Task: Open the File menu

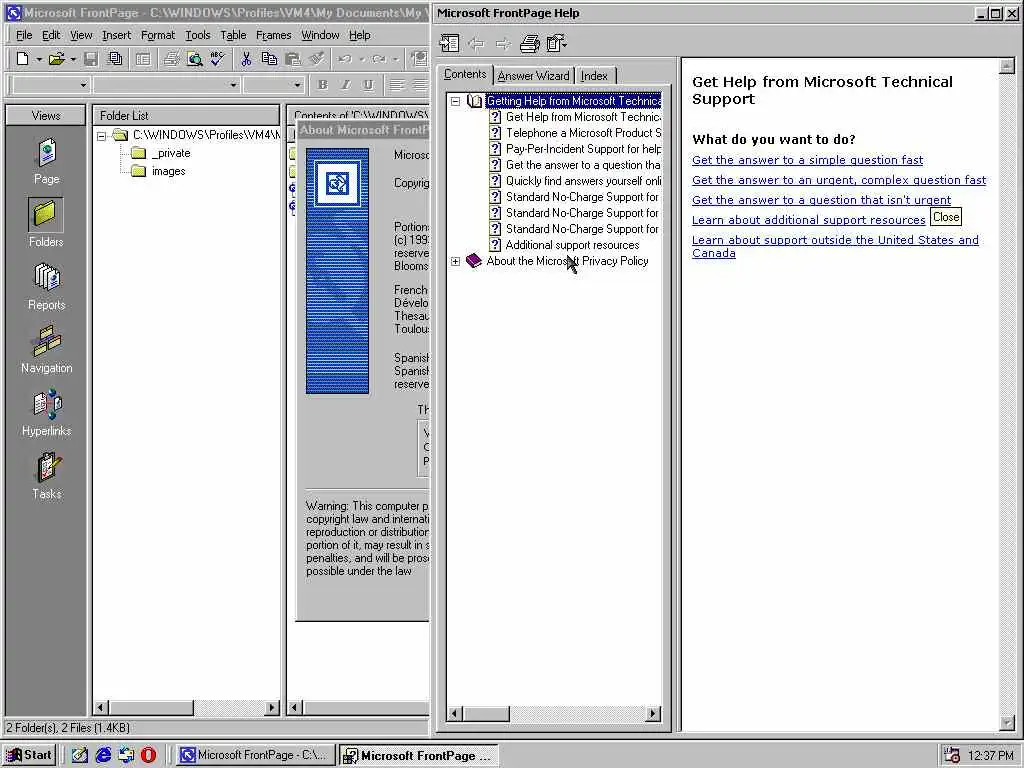Action: click(24, 35)
